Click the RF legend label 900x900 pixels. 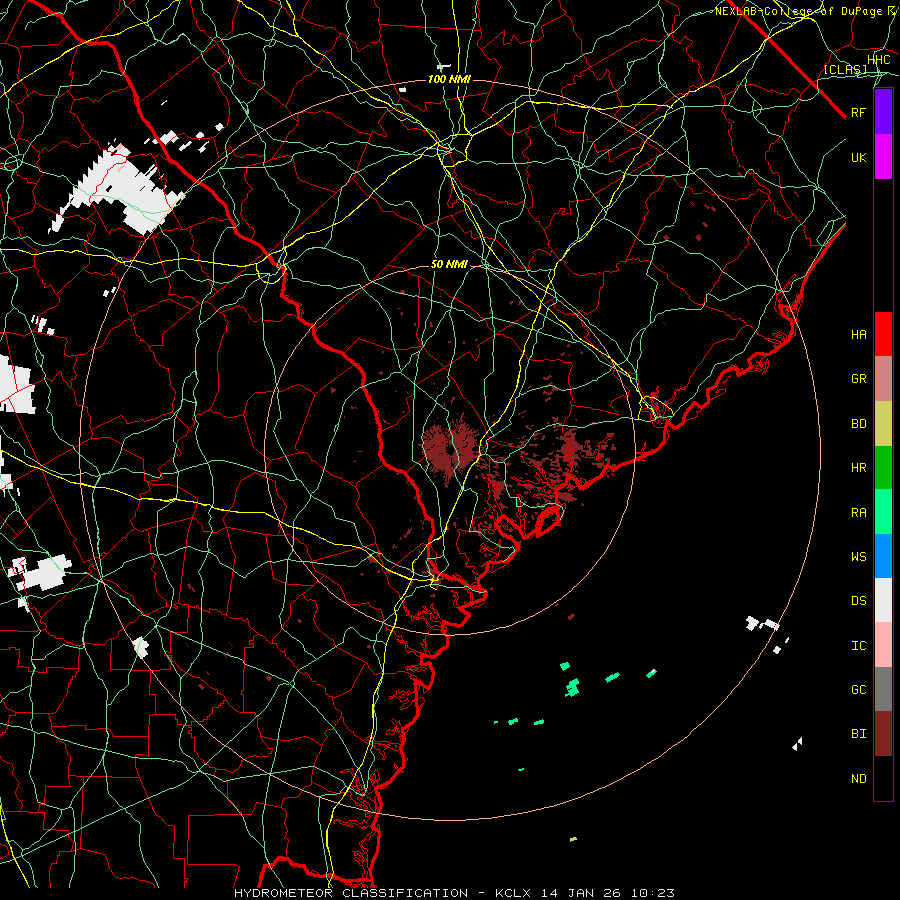point(858,112)
